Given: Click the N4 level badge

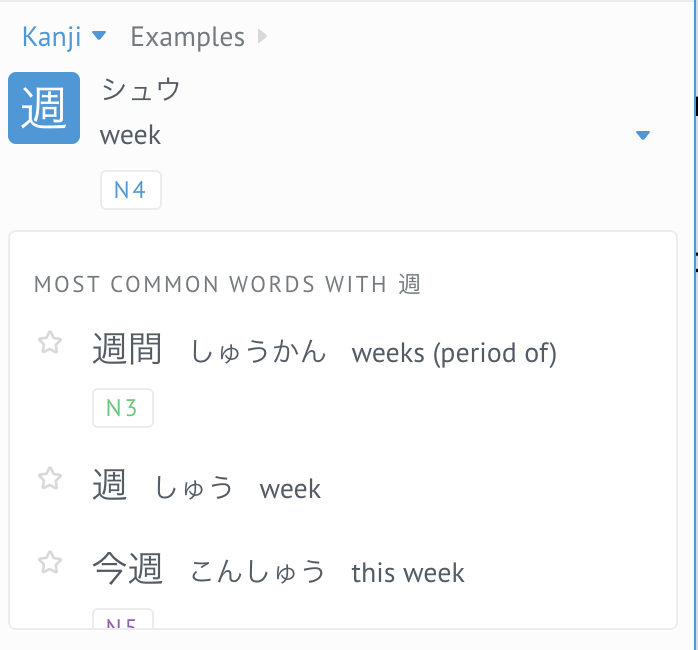Looking at the screenshot, I should coord(131,190).
